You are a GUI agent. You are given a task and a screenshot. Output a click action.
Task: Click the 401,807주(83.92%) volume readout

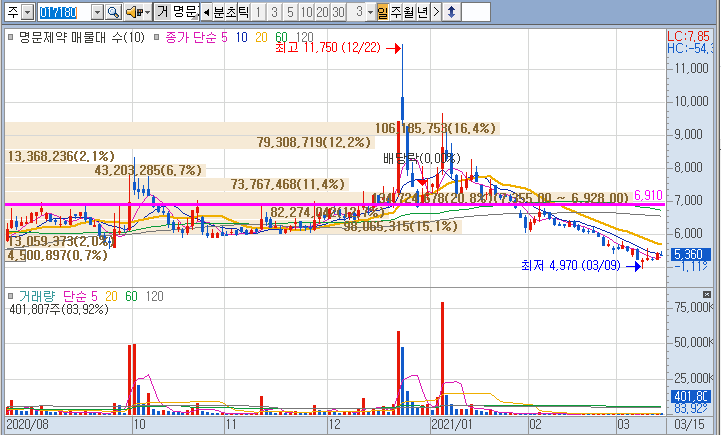59,309
